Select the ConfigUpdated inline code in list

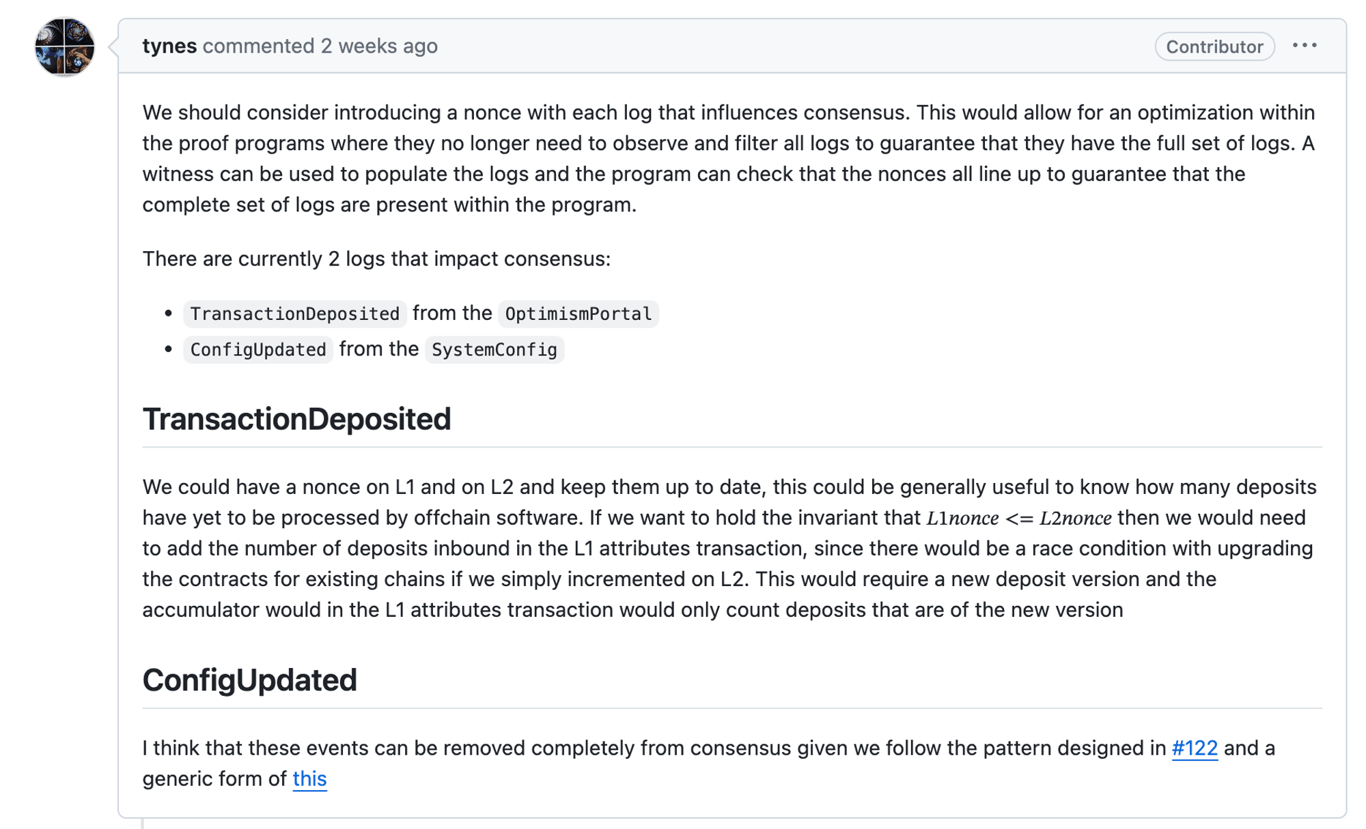click(258, 350)
